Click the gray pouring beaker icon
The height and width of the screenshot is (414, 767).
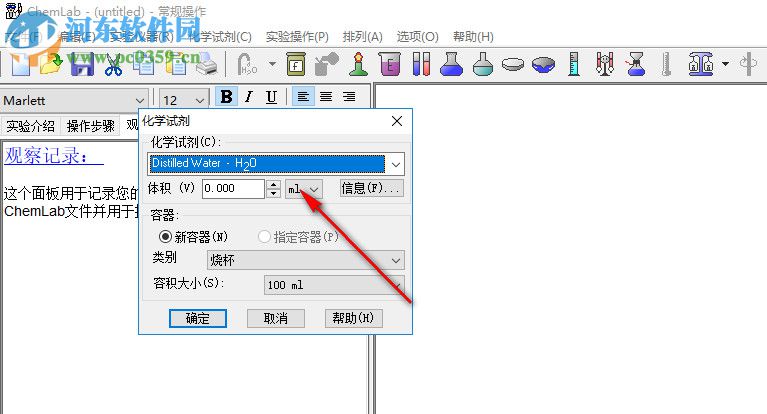(327, 64)
